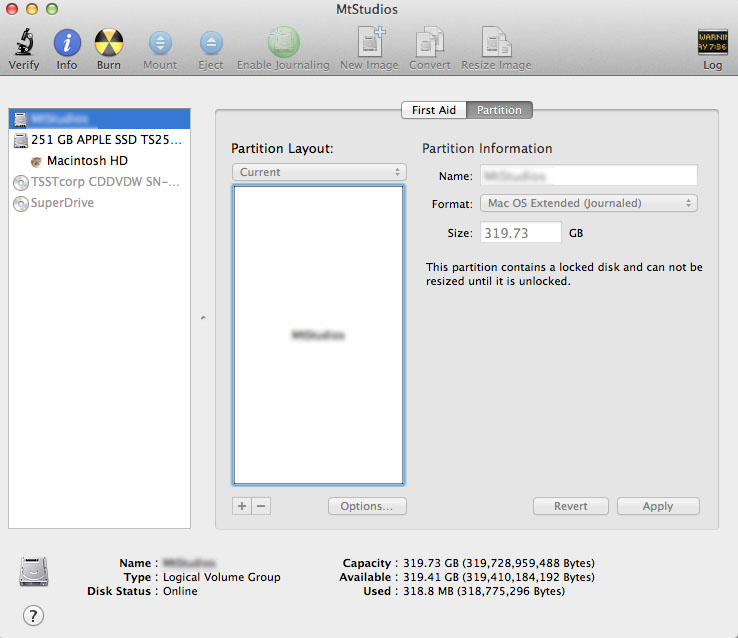Click the partition Name input field
738x638 pixels.
click(589, 175)
